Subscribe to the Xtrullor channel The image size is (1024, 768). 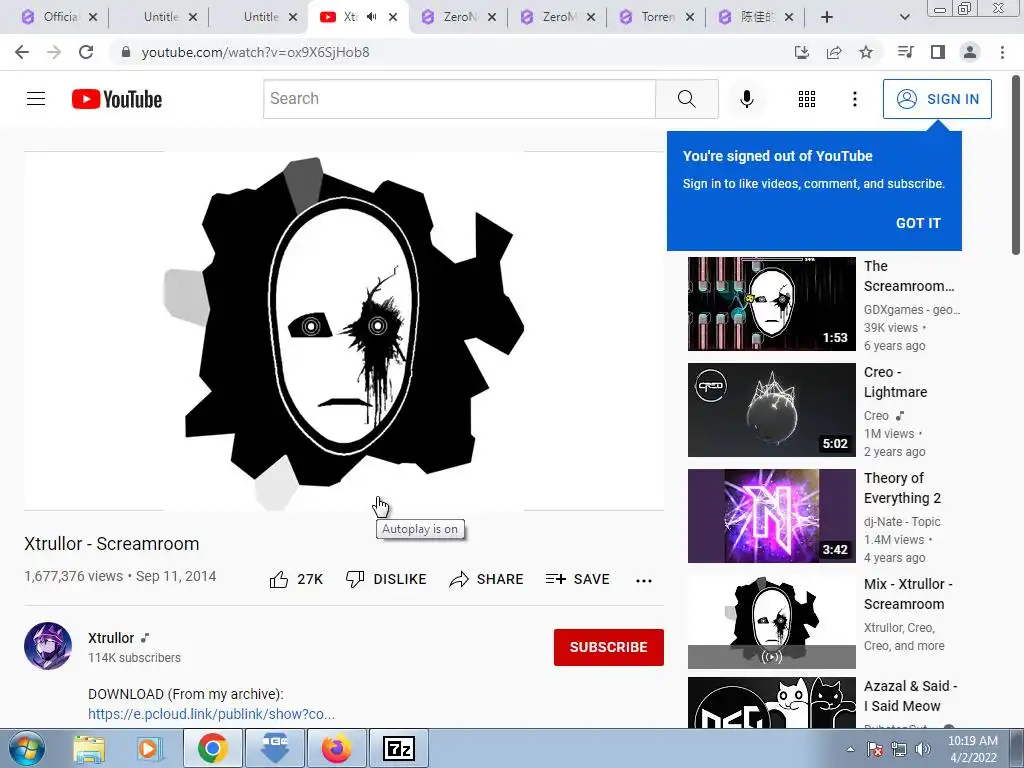608,647
